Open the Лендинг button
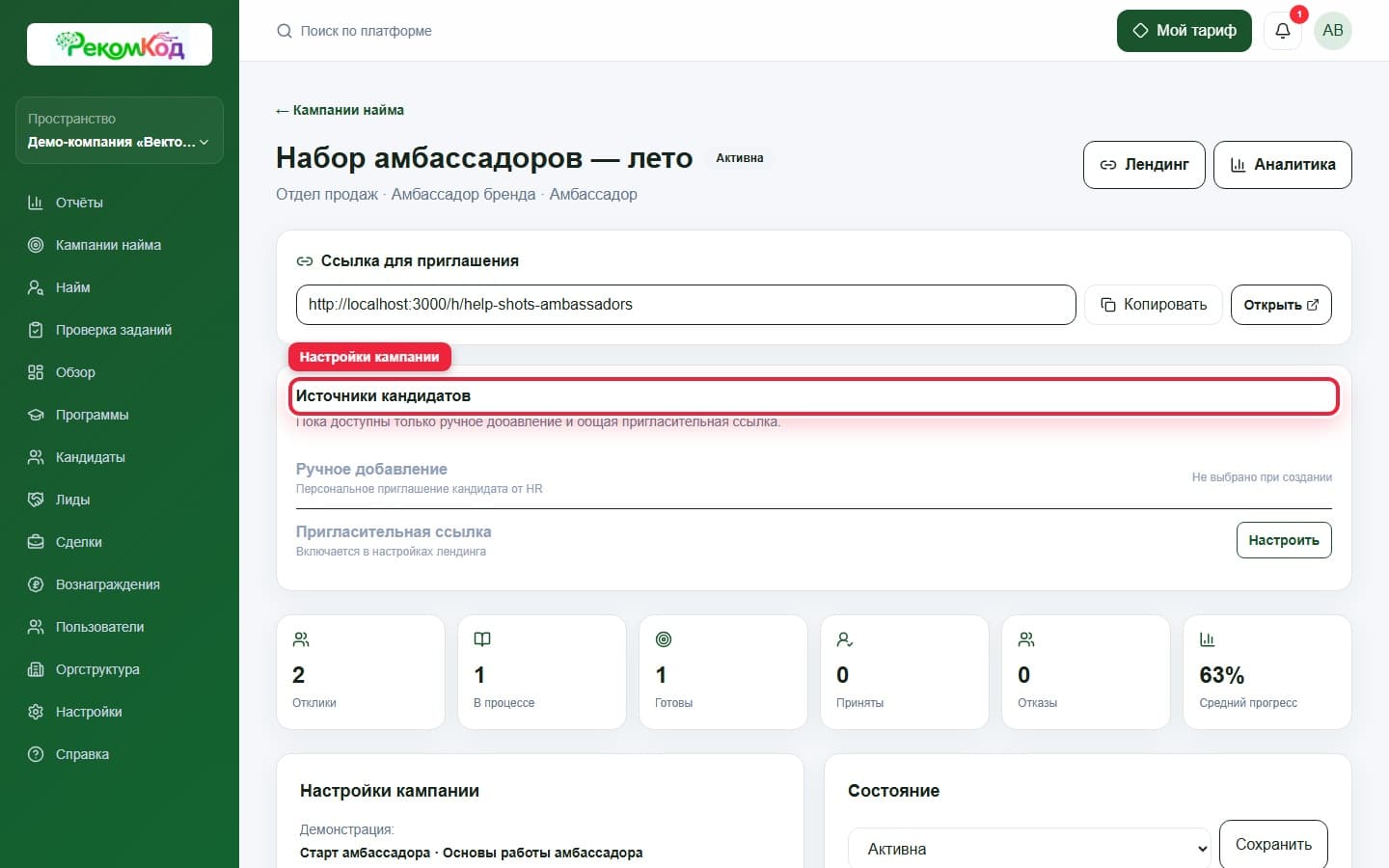This screenshot has width=1389, height=868. coord(1144,165)
